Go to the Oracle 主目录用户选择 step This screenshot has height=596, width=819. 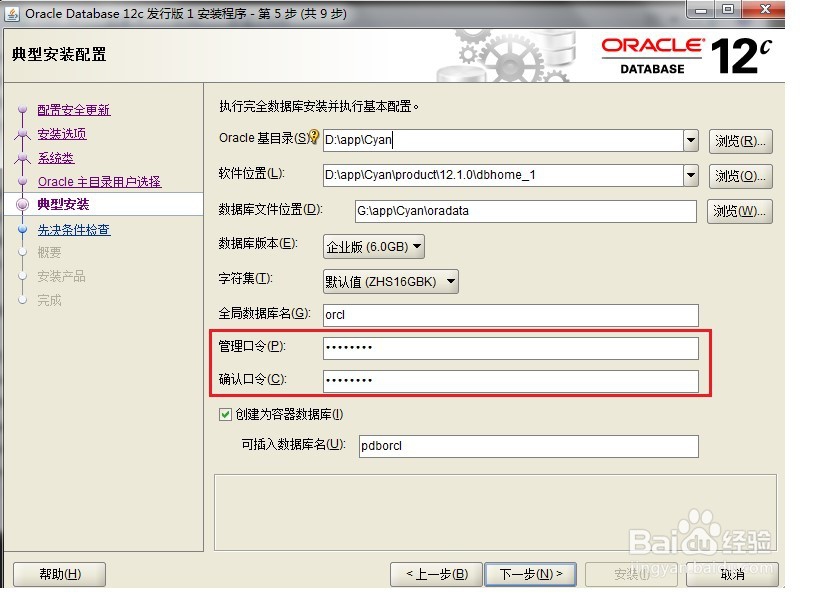99,182
